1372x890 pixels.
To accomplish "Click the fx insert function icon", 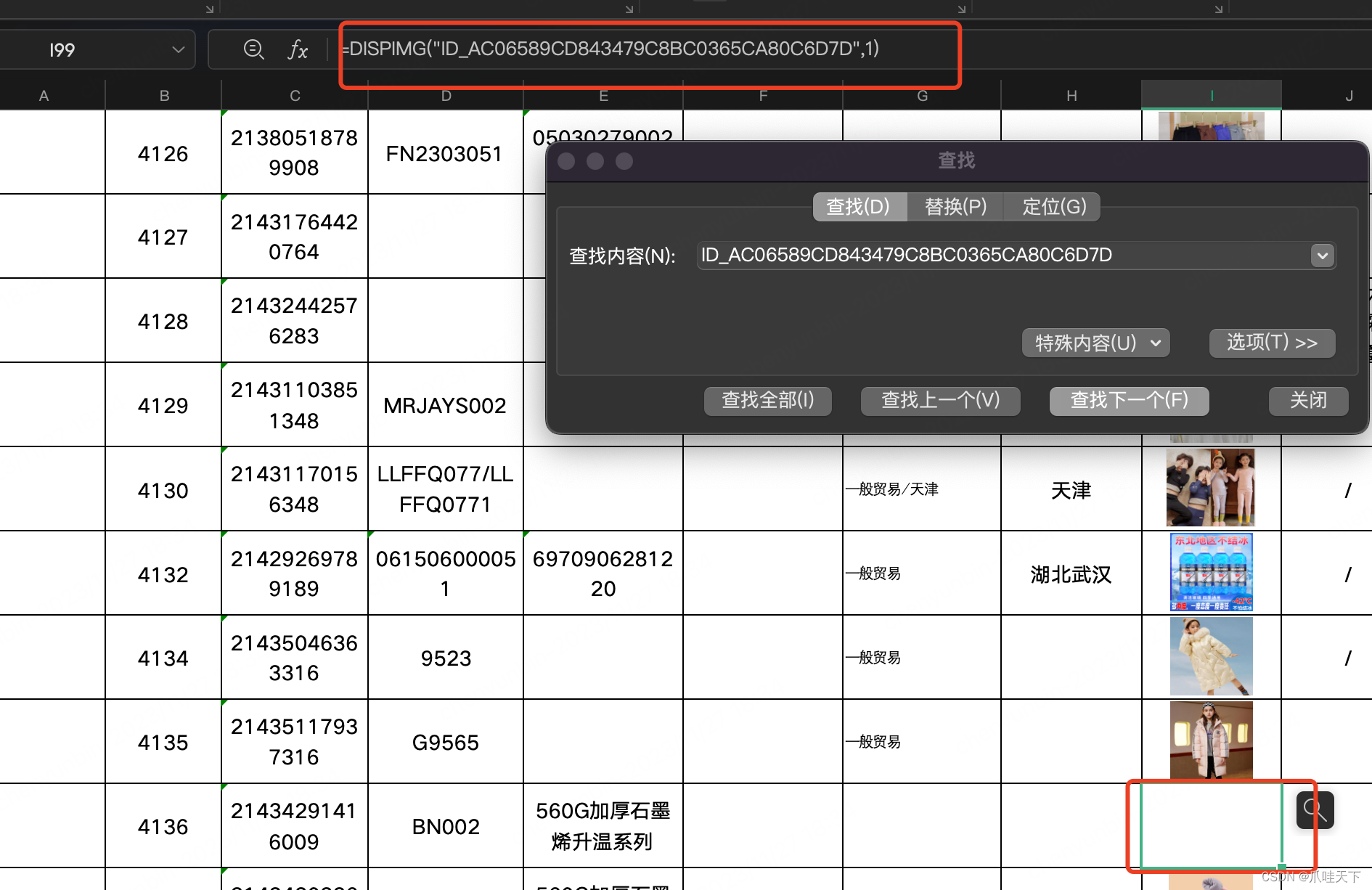I will coord(298,49).
